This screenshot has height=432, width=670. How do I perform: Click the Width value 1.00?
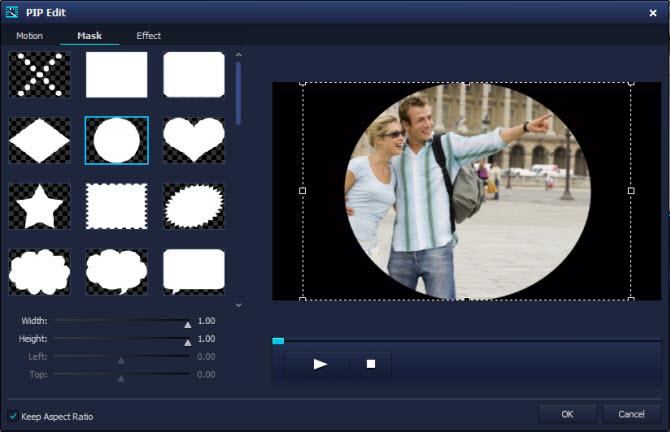tap(206, 321)
